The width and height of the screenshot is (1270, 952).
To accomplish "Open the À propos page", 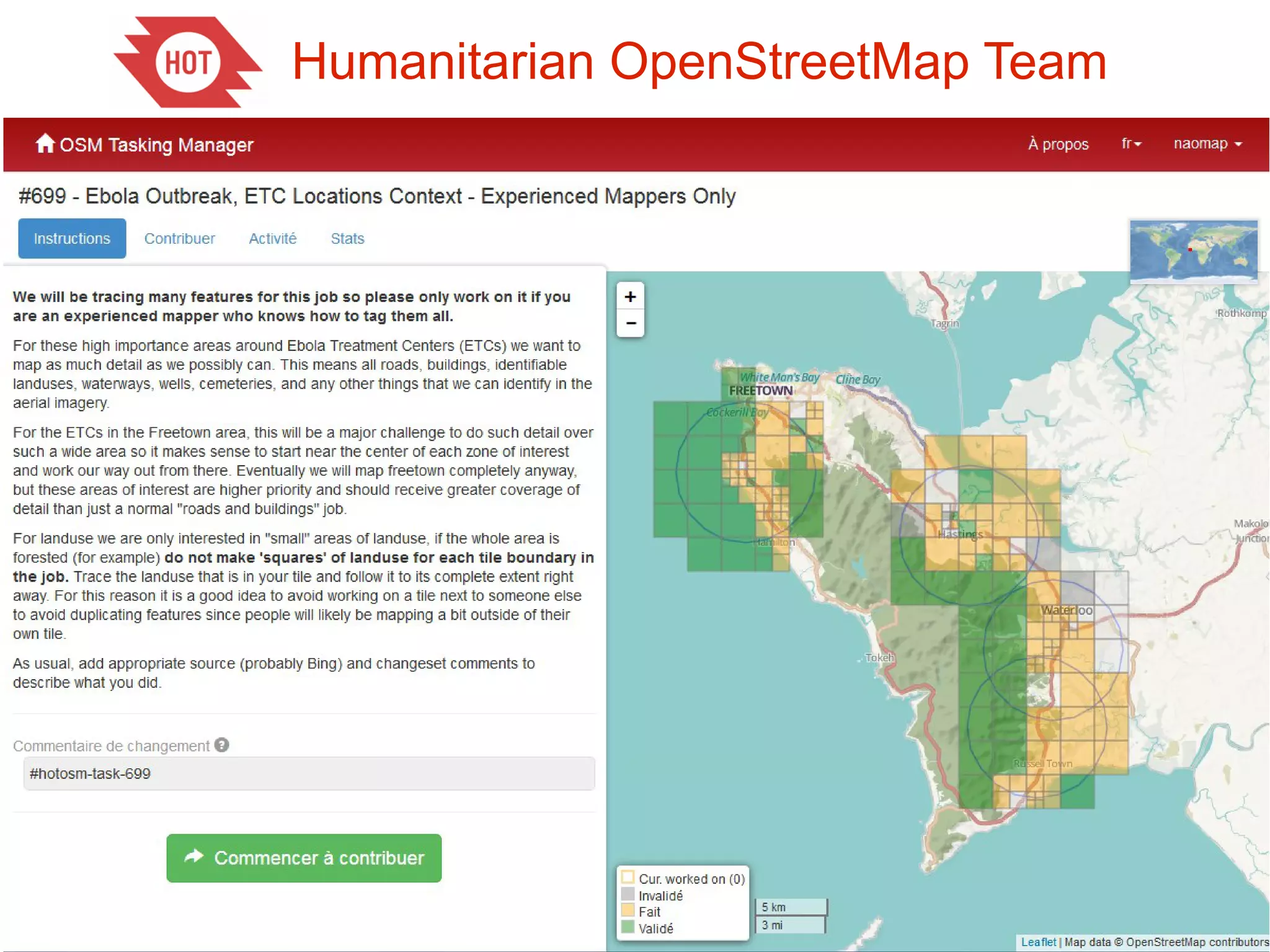I will click(1058, 144).
